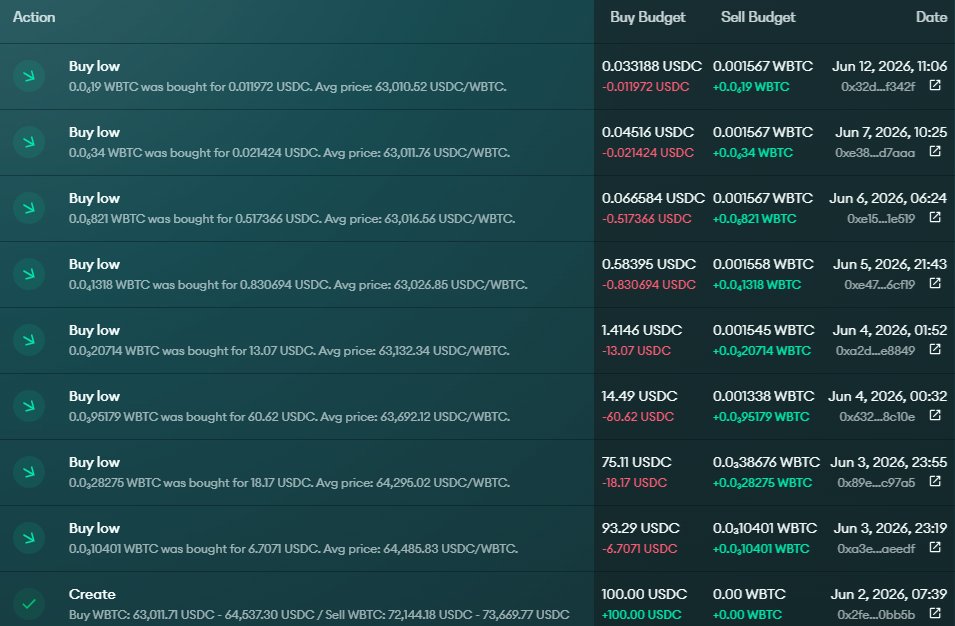Click transaction hash 0x89e...c97a5

876,482
